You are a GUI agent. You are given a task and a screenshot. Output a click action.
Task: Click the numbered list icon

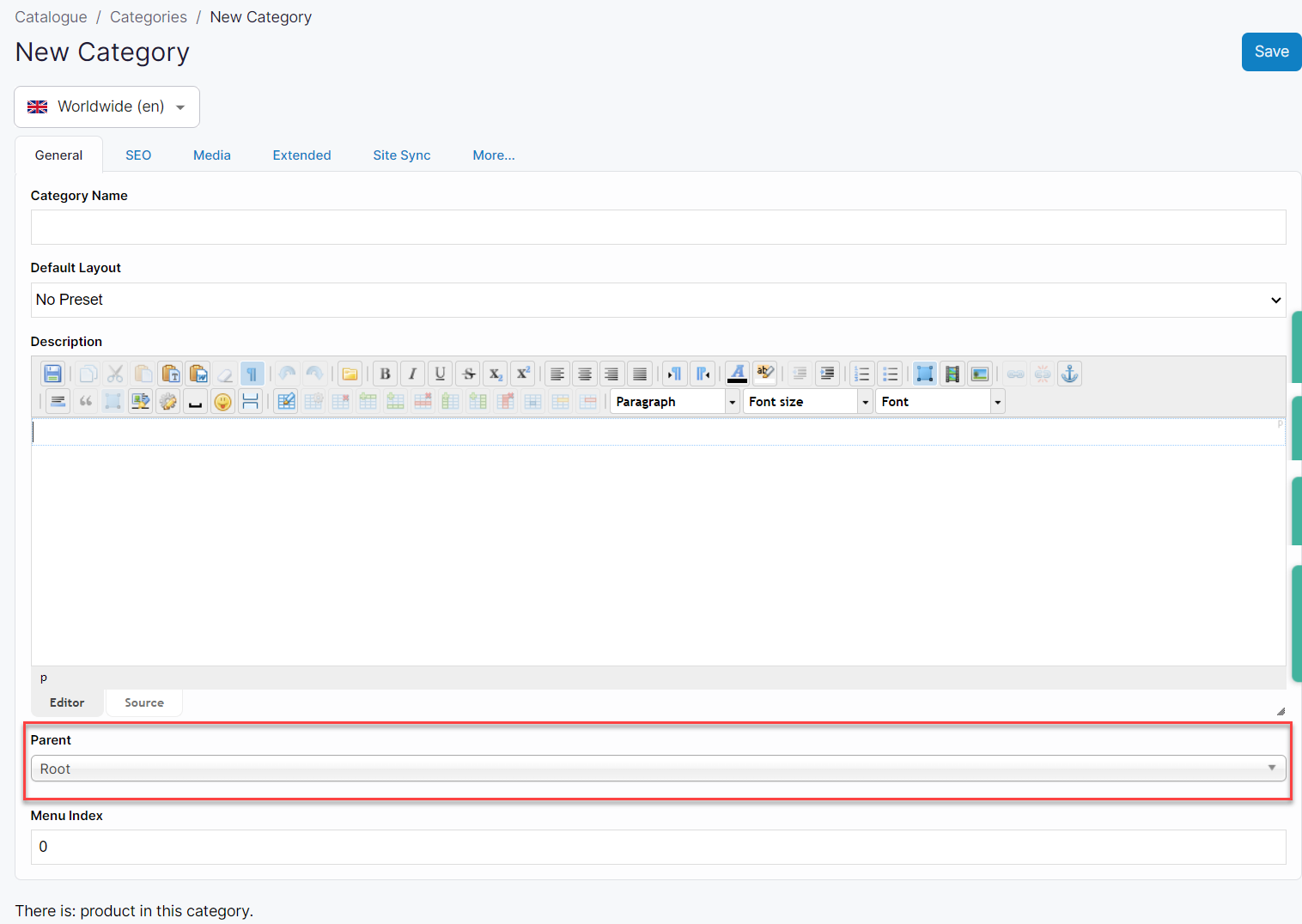point(861,374)
